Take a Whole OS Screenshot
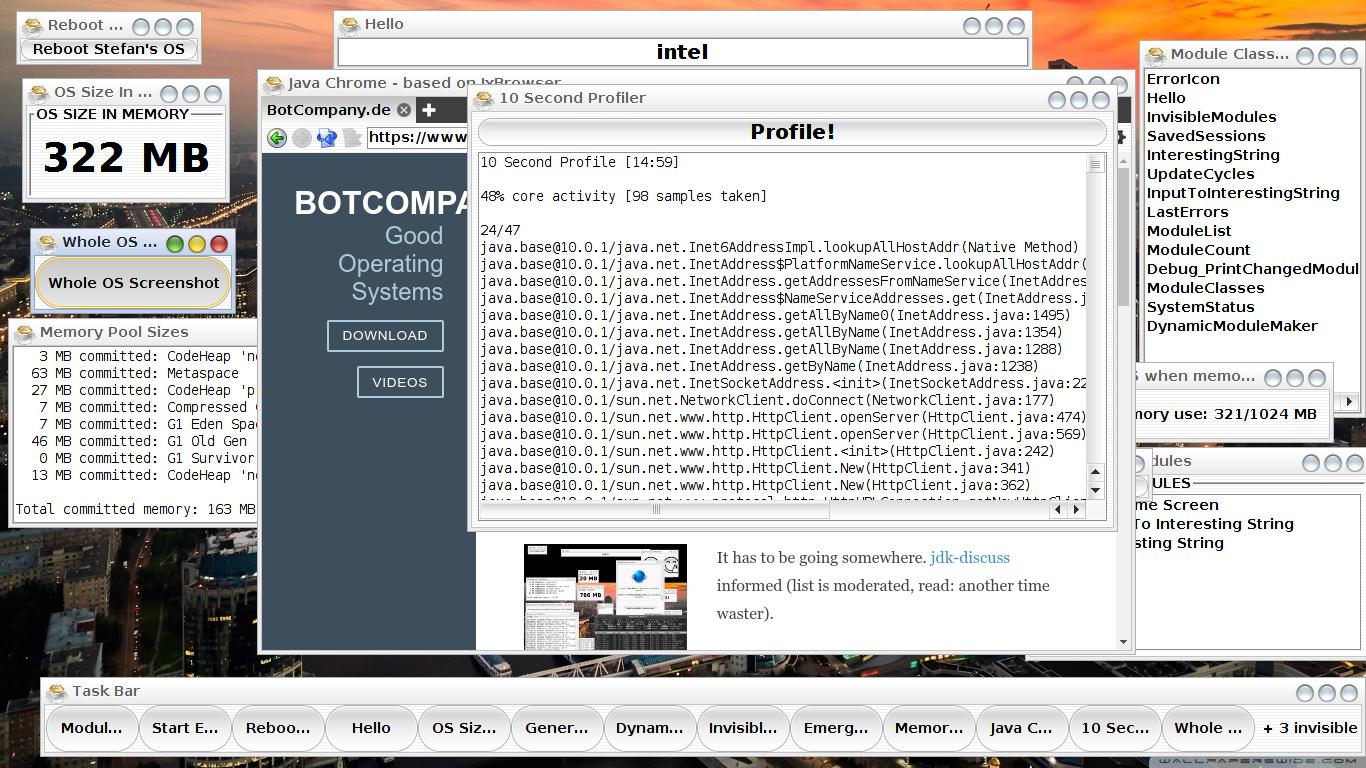The height and width of the screenshot is (768, 1366). pyautogui.click(x=134, y=283)
